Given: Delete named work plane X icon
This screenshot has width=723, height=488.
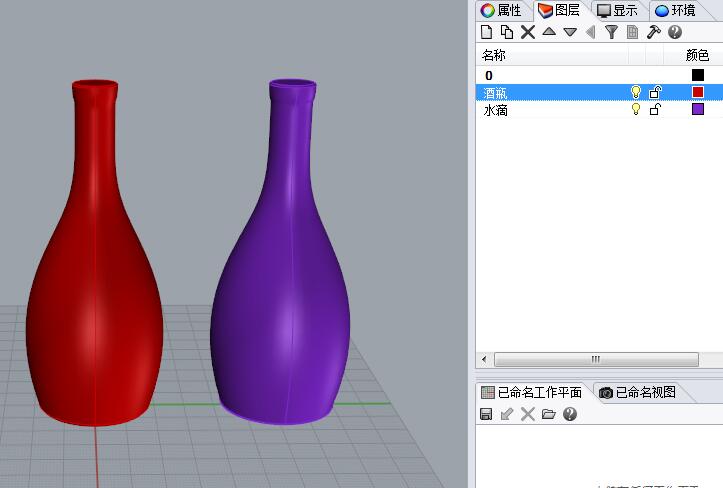Looking at the screenshot, I should pyautogui.click(x=527, y=414).
